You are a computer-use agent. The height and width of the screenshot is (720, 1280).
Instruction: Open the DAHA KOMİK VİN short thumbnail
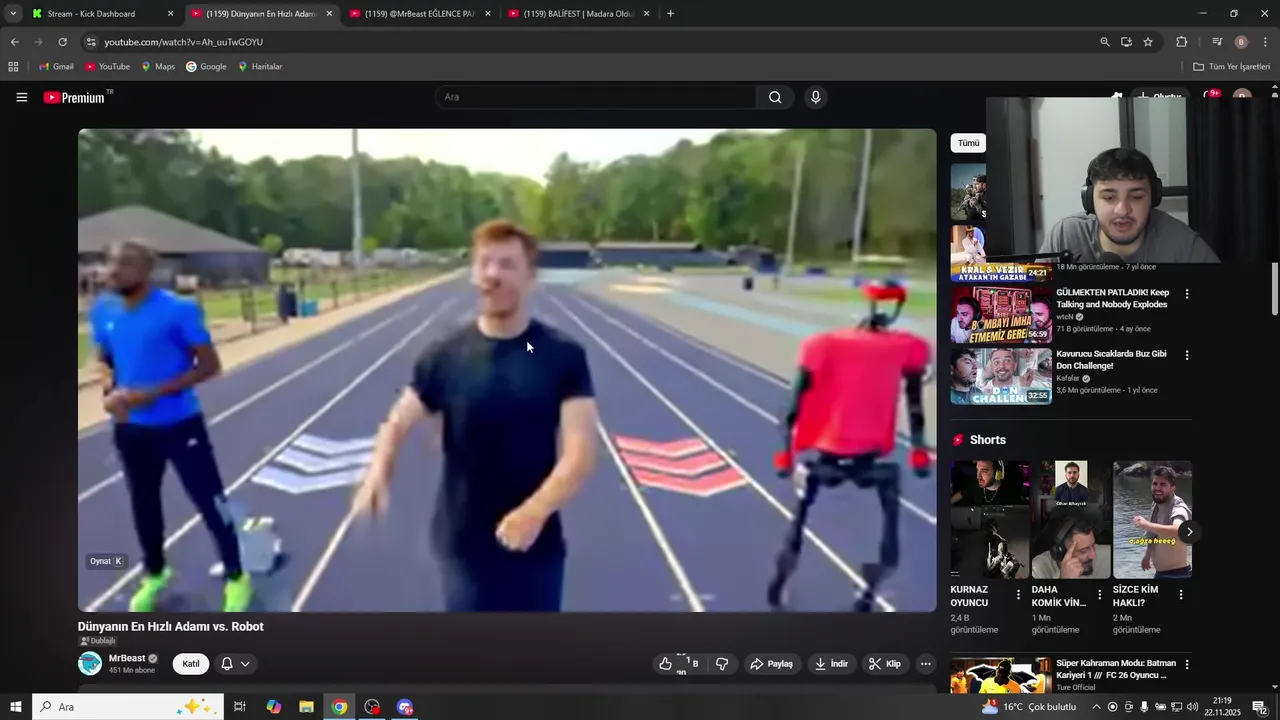(x=1071, y=519)
